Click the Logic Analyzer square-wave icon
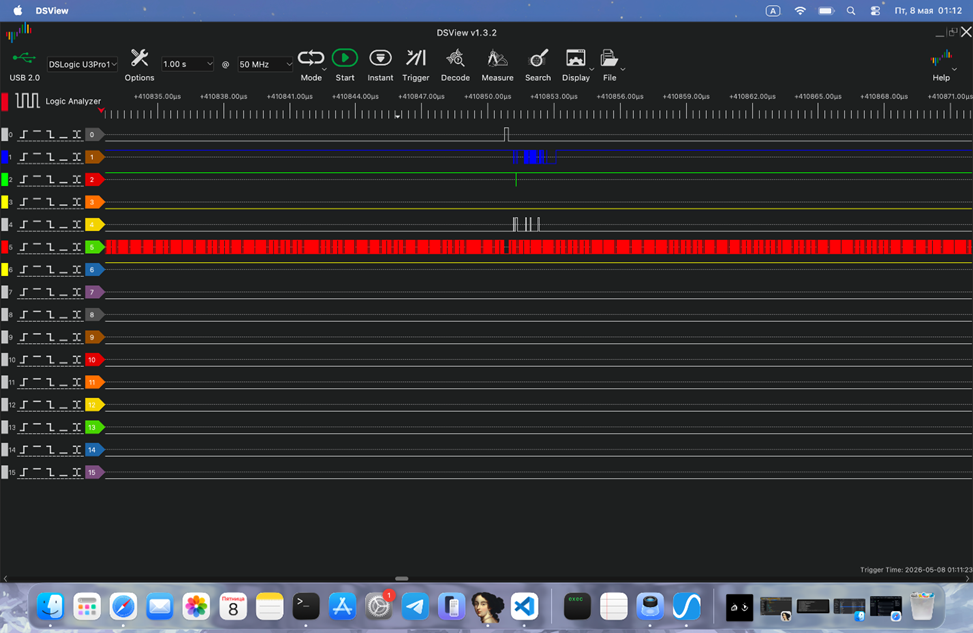Image resolution: width=973 pixels, height=633 pixels. [x=27, y=101]
